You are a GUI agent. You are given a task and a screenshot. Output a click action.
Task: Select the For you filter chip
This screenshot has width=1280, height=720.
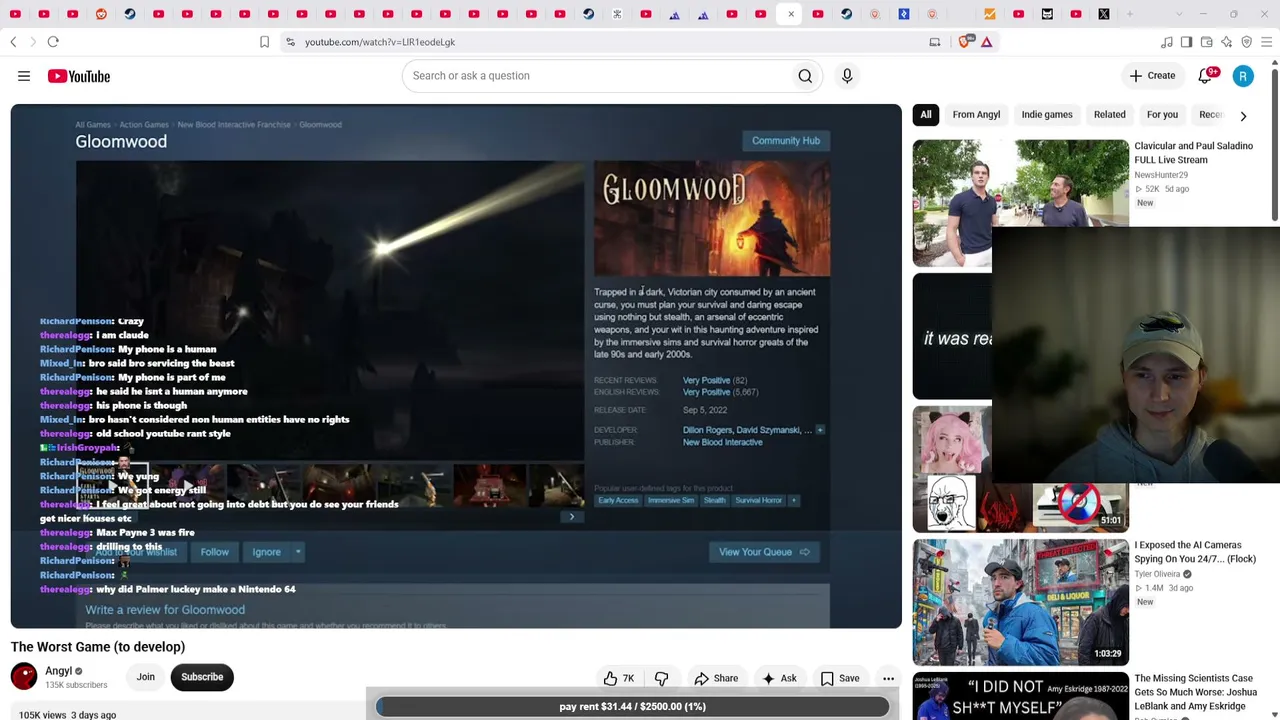[x=1162, y=115]
